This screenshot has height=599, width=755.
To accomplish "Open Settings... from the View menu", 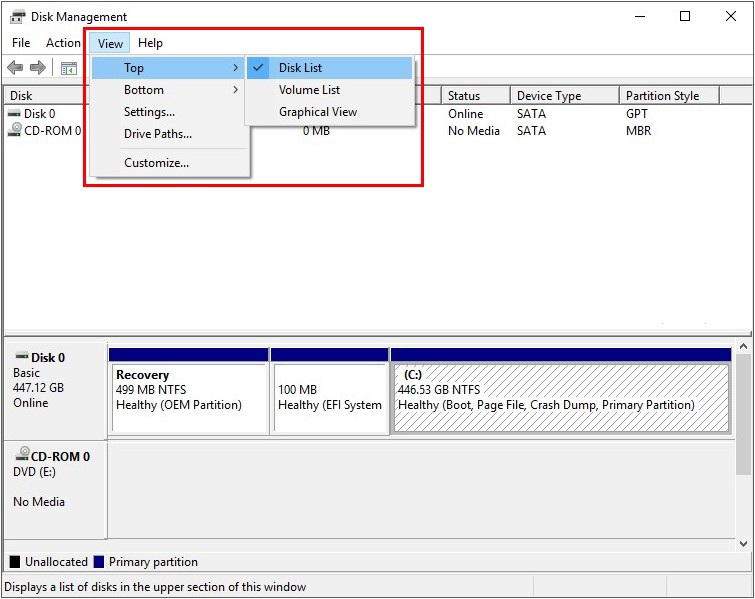I will tap(149, 112).
